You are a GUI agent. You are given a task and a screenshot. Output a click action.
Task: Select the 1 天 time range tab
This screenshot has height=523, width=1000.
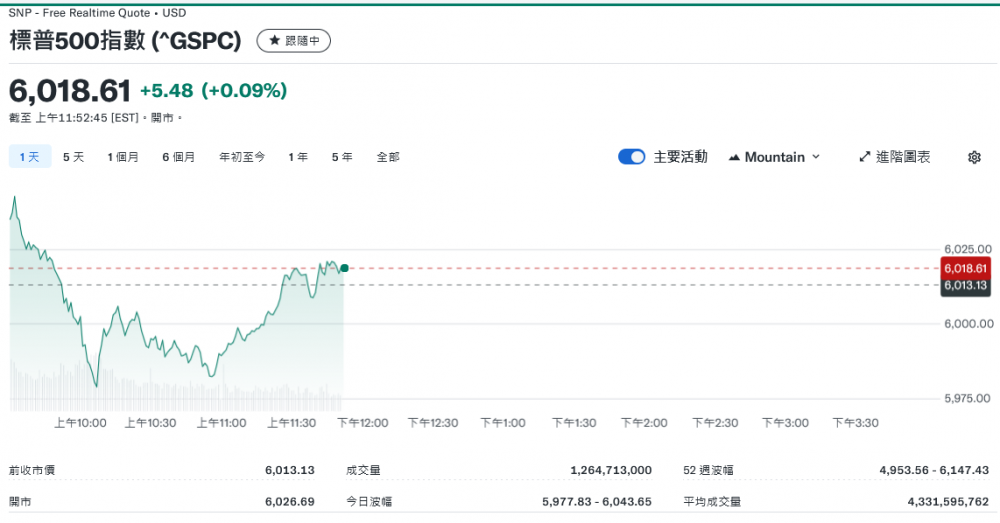tap(29, 157)
